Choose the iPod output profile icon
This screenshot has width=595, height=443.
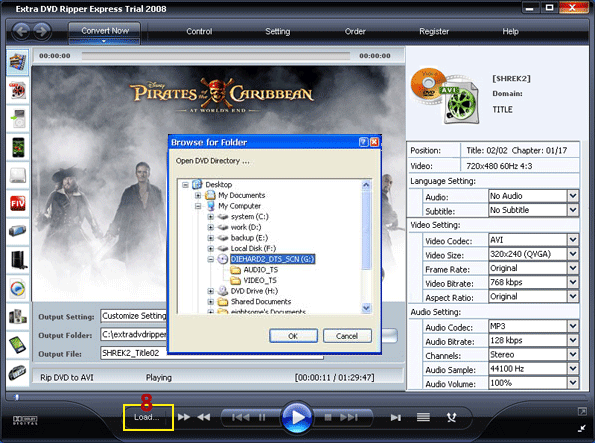(x=17, y=118)
